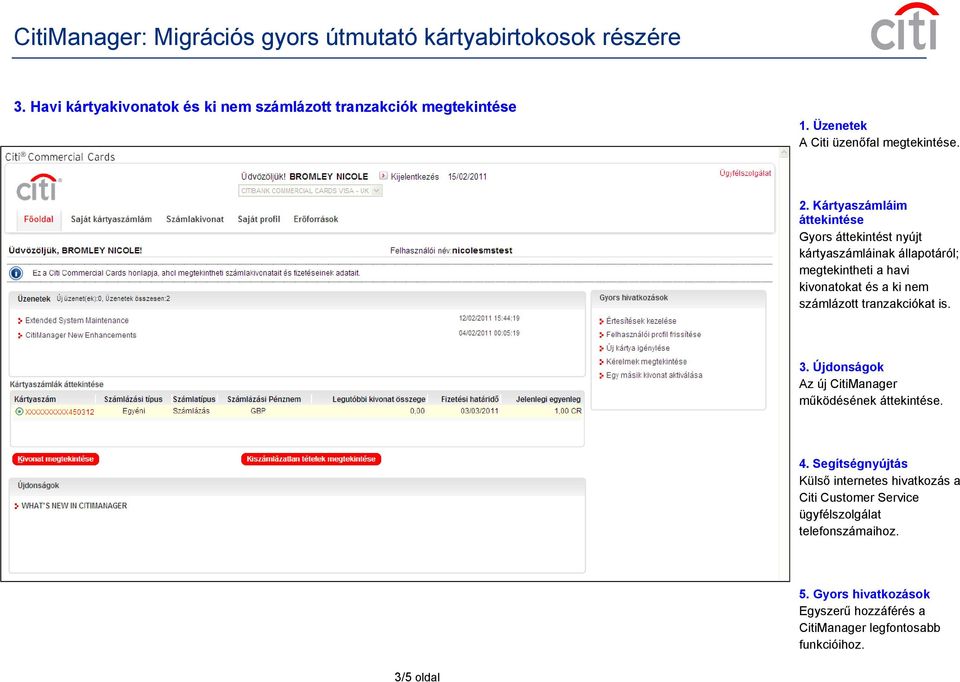Click the Kijelentkezés logout link
Screen dimensions: 960x682
414,177
